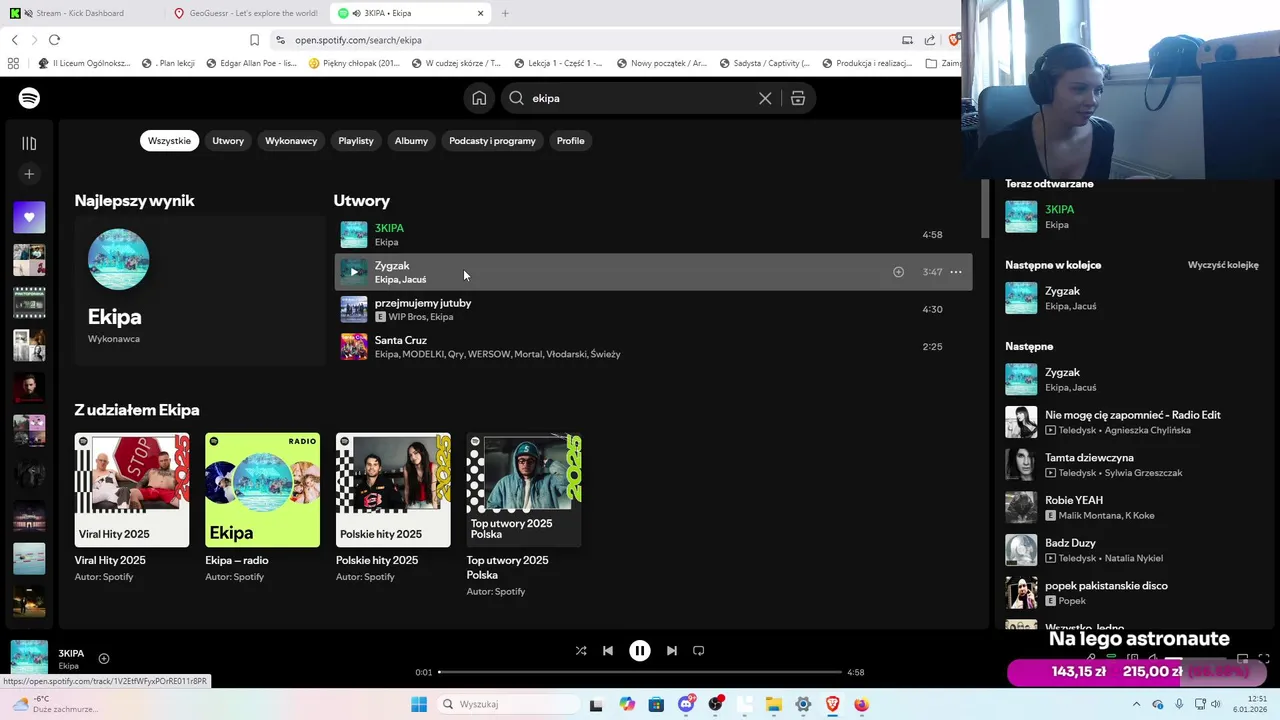Open File Explorer from the taskbar
The image size is (1280, 720).
[x=773, y=704]
